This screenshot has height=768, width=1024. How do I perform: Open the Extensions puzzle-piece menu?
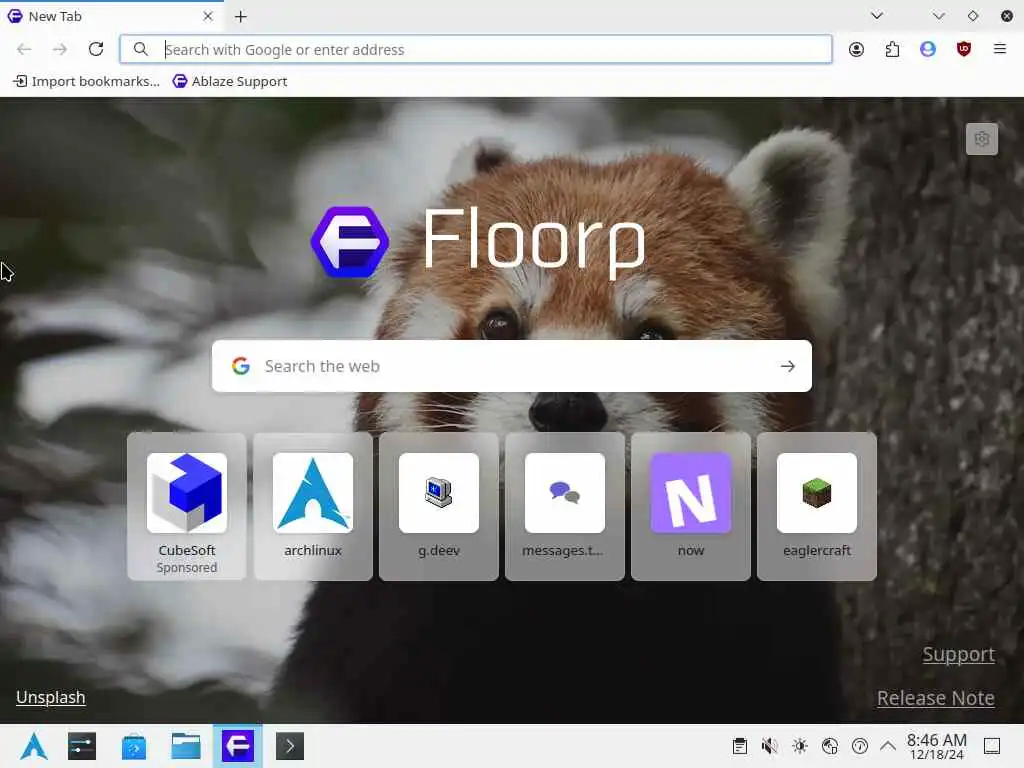(x=892, y=49)
